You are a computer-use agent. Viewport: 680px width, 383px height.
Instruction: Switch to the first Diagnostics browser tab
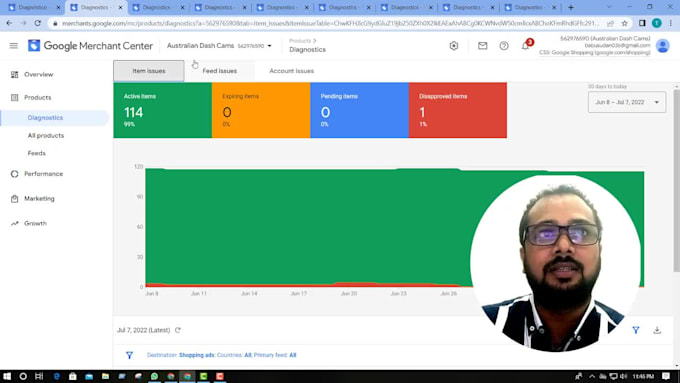point(33,7)
